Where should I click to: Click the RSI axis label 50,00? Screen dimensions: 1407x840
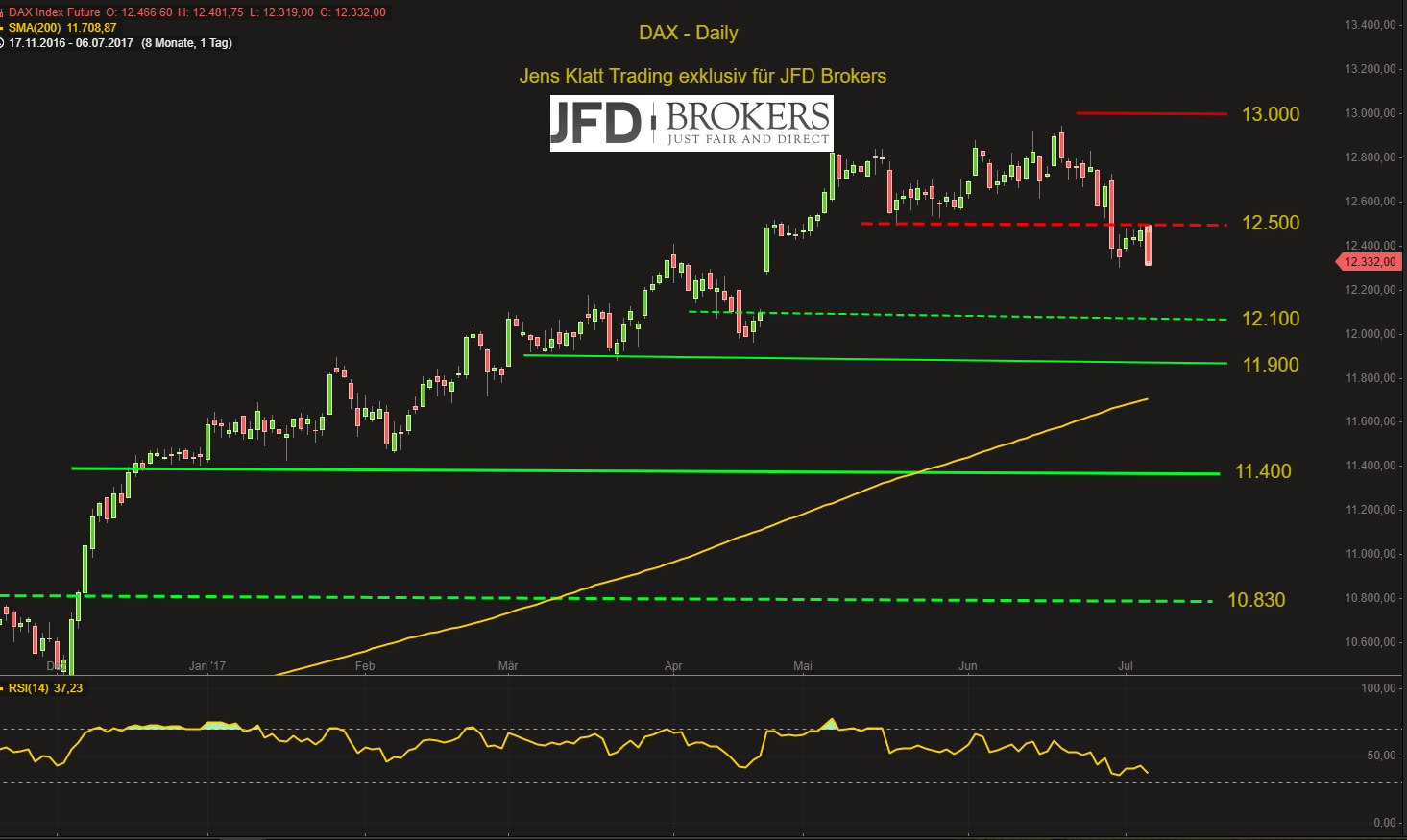point(1382,756)
